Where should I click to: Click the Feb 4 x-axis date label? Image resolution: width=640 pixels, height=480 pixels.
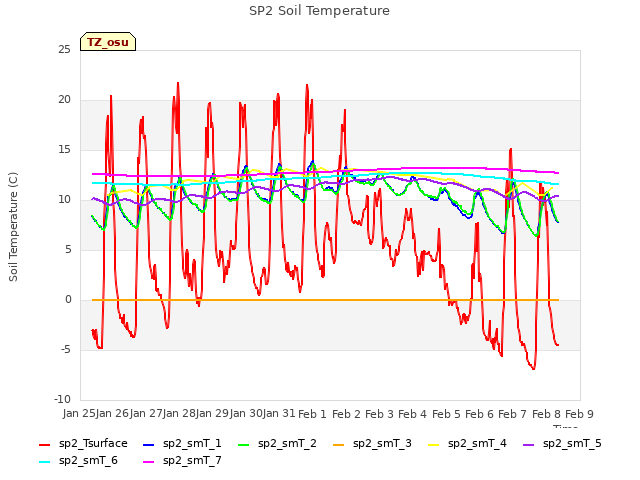(412, 414)
